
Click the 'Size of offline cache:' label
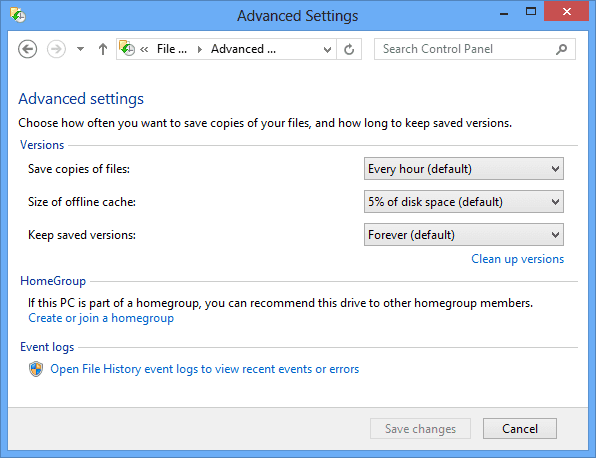(x=82, y=202)
